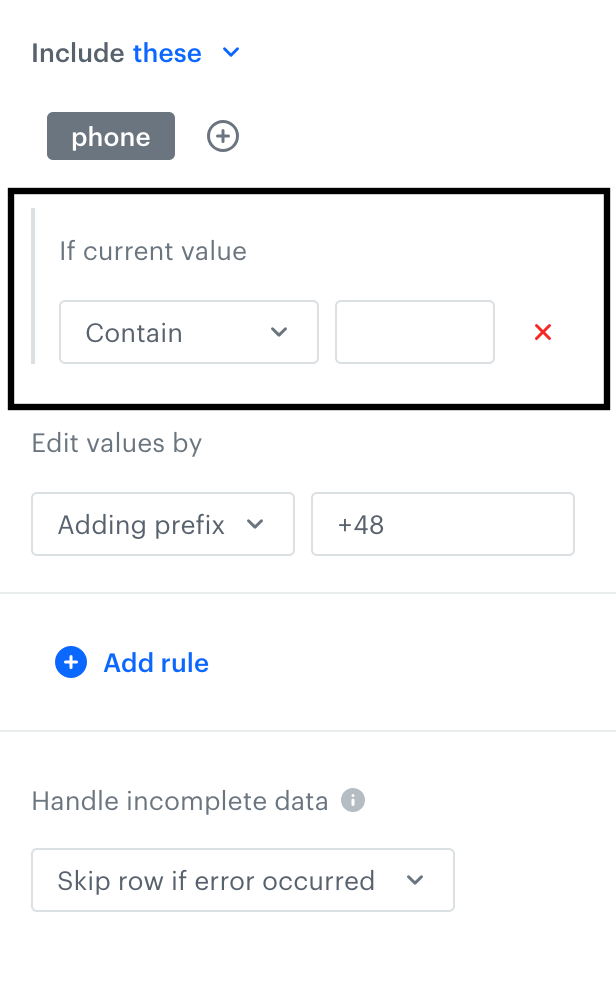Click the blue plus circle icon for Add rule
Image resolution: width=616 pixels, height=998 pixels.
tap(70, 662)
